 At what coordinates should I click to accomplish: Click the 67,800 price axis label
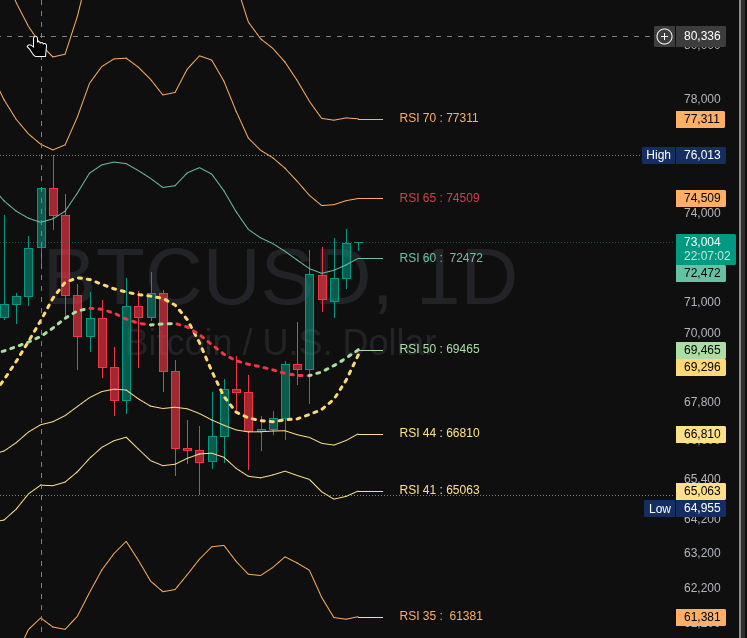click(x=702, y=402)
